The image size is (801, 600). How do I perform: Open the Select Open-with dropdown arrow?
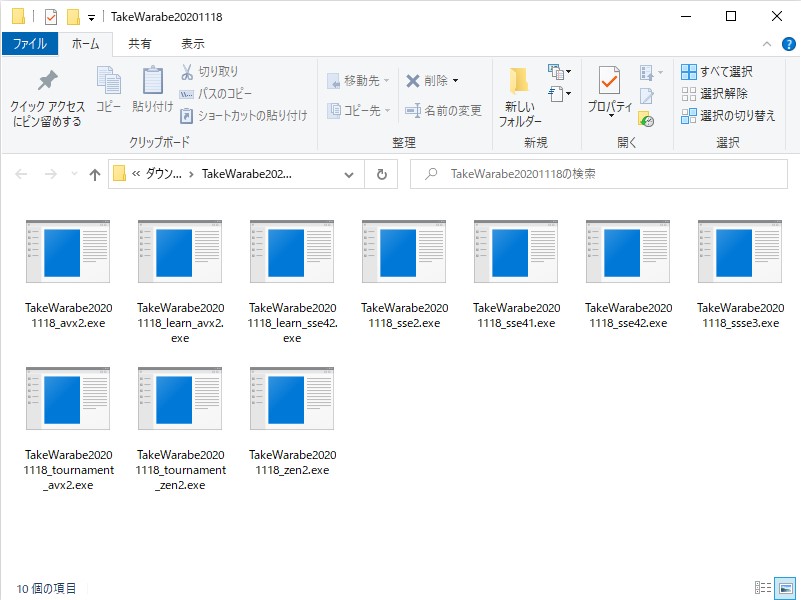click(x=661, y=73)
